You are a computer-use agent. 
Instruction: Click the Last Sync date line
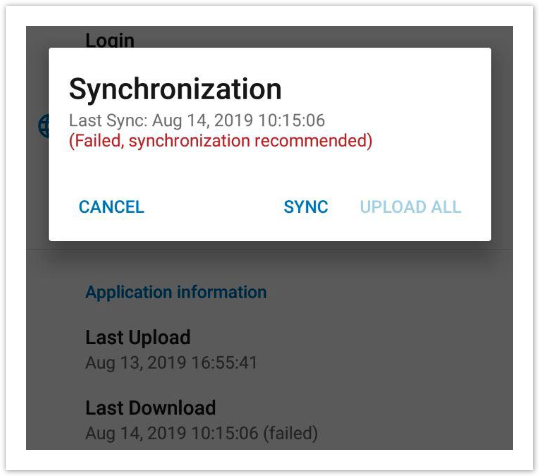[x=197, y=120]
